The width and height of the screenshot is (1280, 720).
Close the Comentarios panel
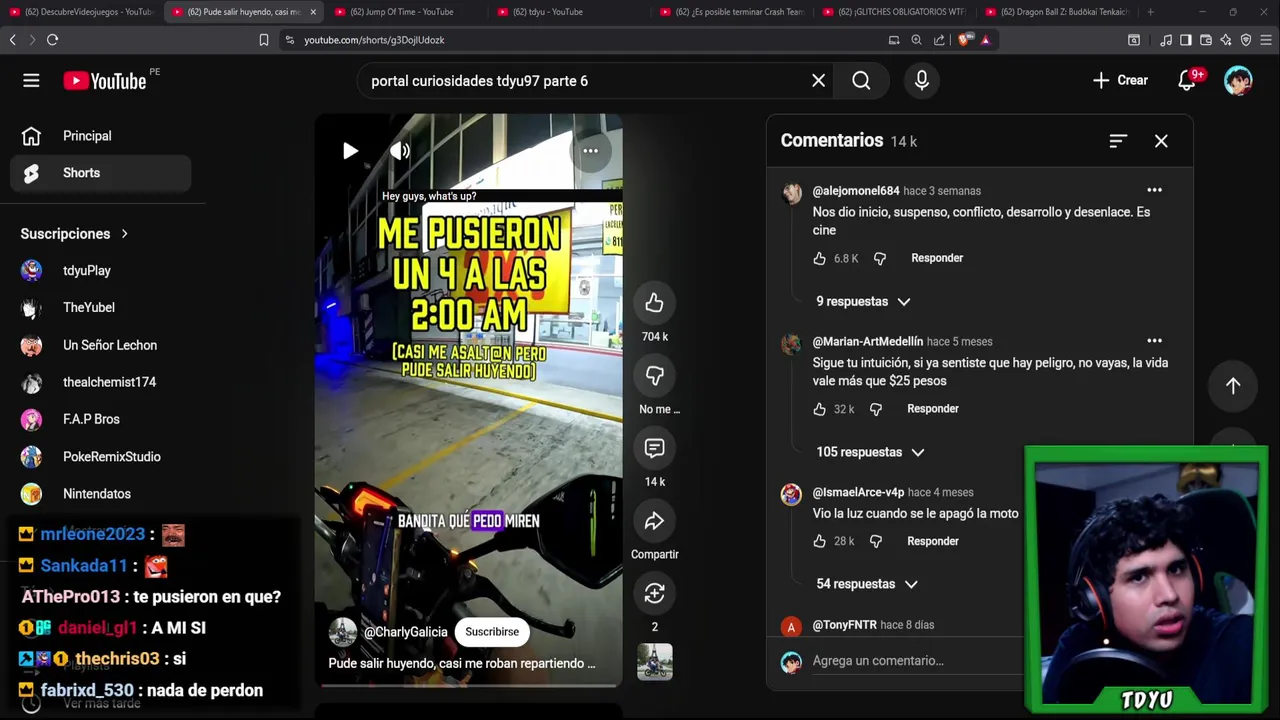(1161, 141)
